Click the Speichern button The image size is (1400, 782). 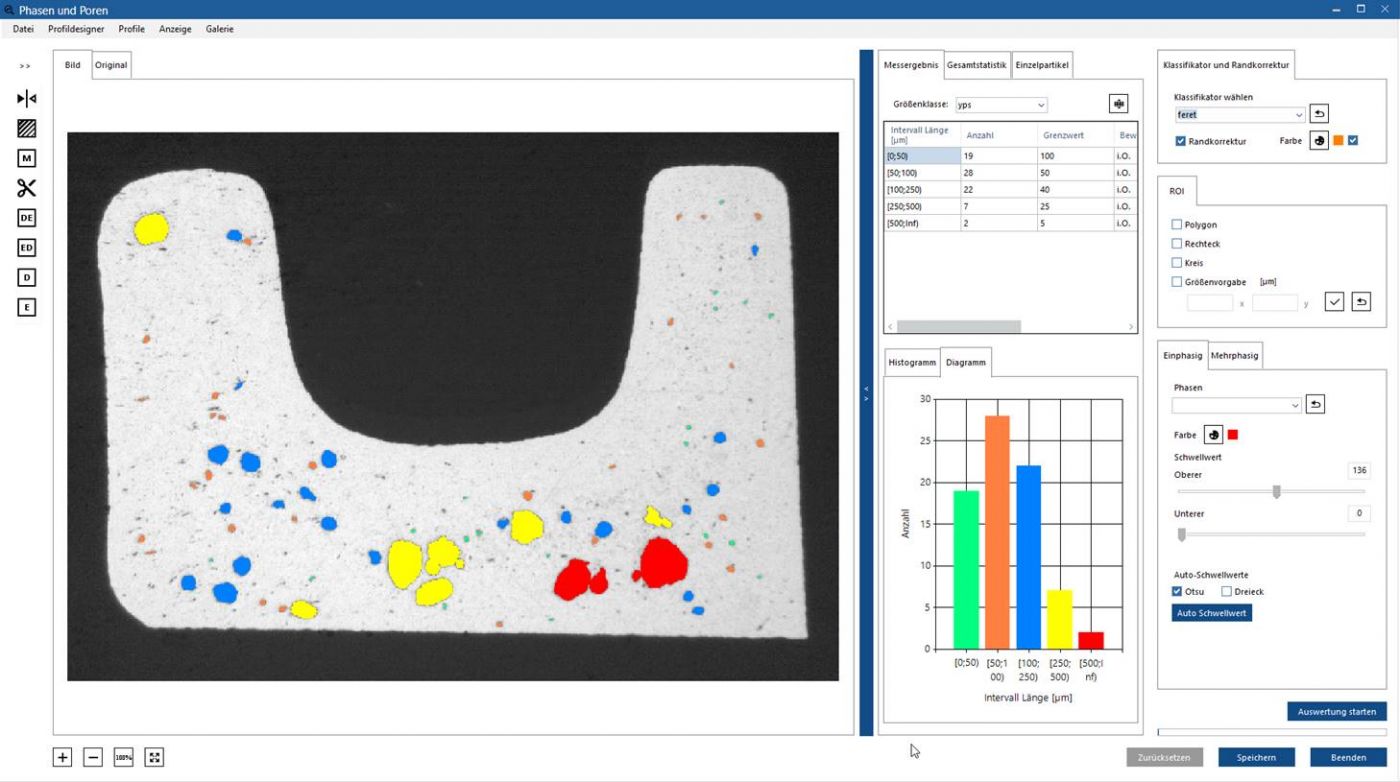[x=1256, y=758]
